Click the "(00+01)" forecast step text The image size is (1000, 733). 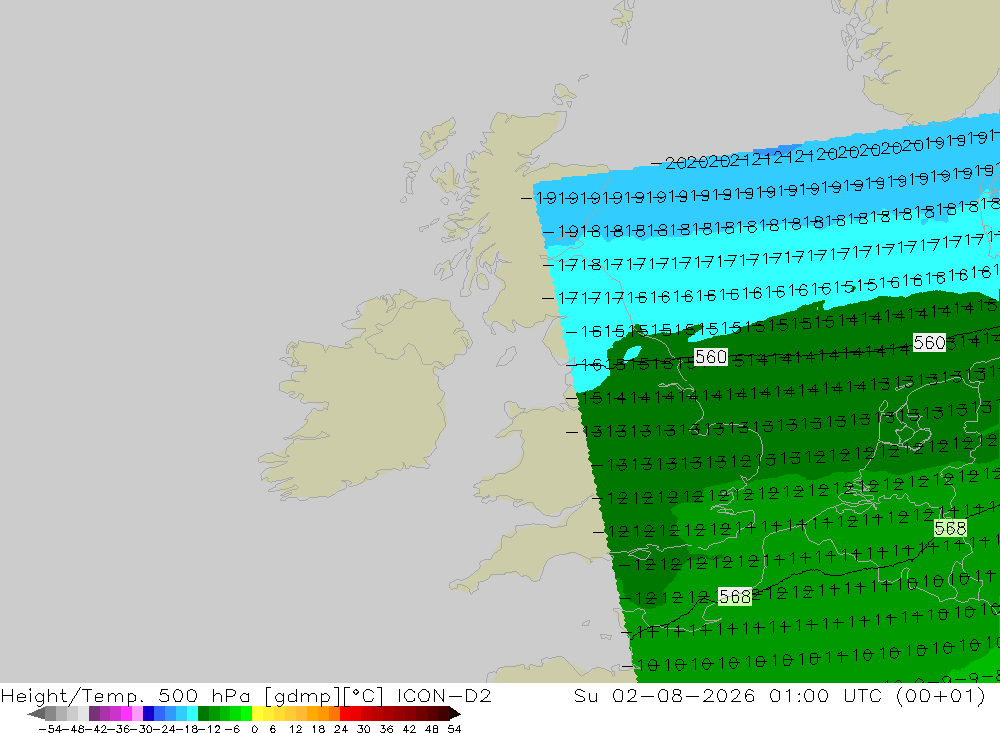[941, 695]
